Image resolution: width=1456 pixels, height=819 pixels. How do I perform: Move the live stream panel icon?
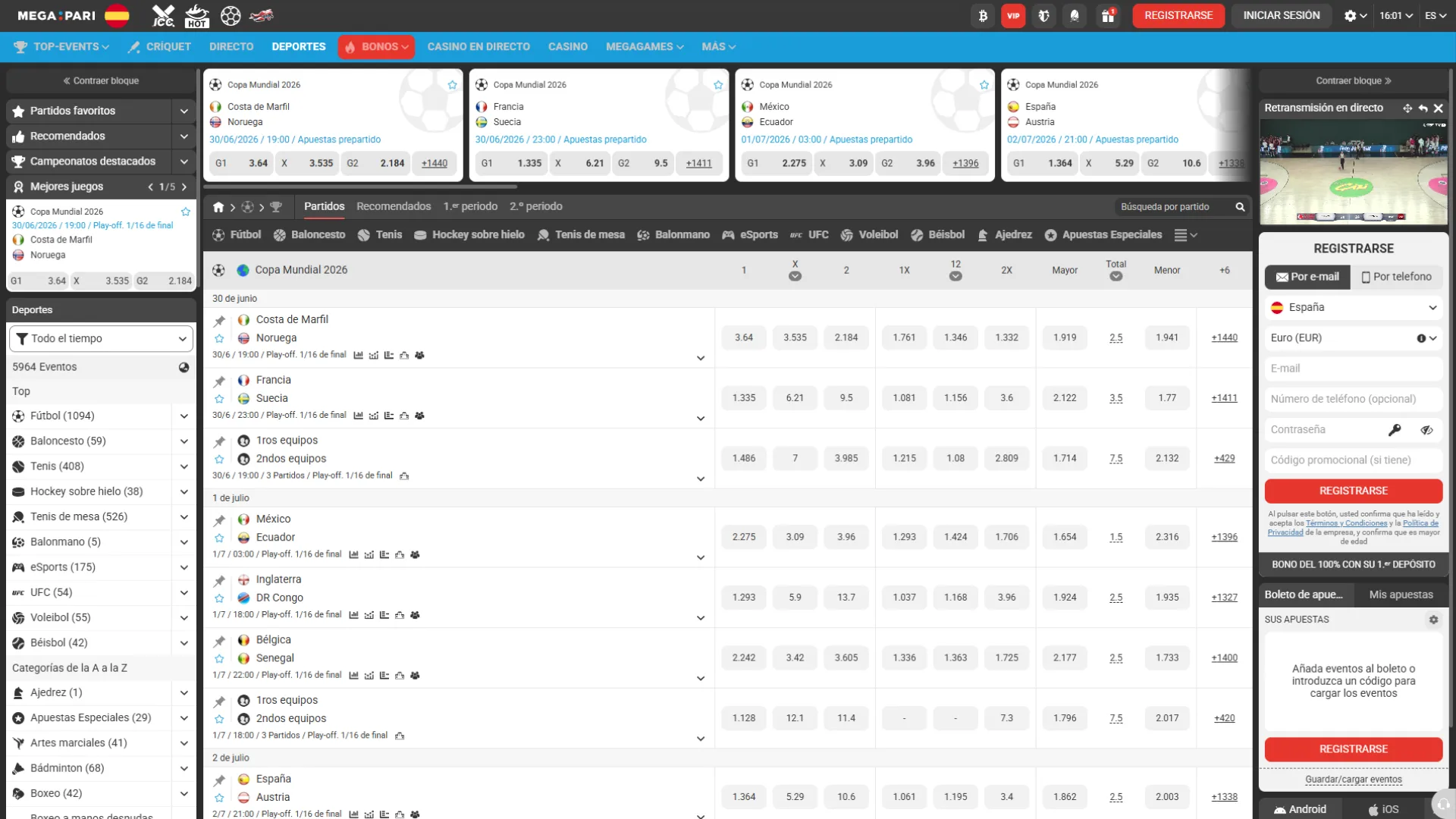1407,108
